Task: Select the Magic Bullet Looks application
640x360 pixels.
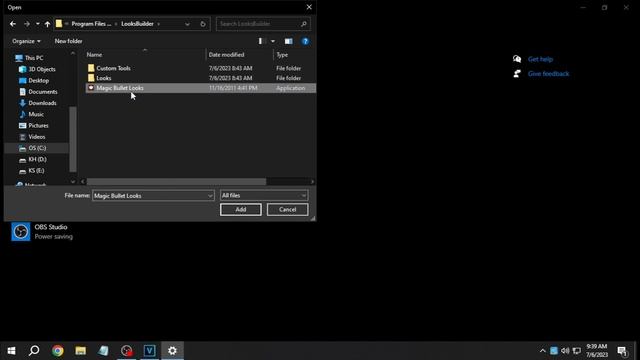Action: point(200,88)
